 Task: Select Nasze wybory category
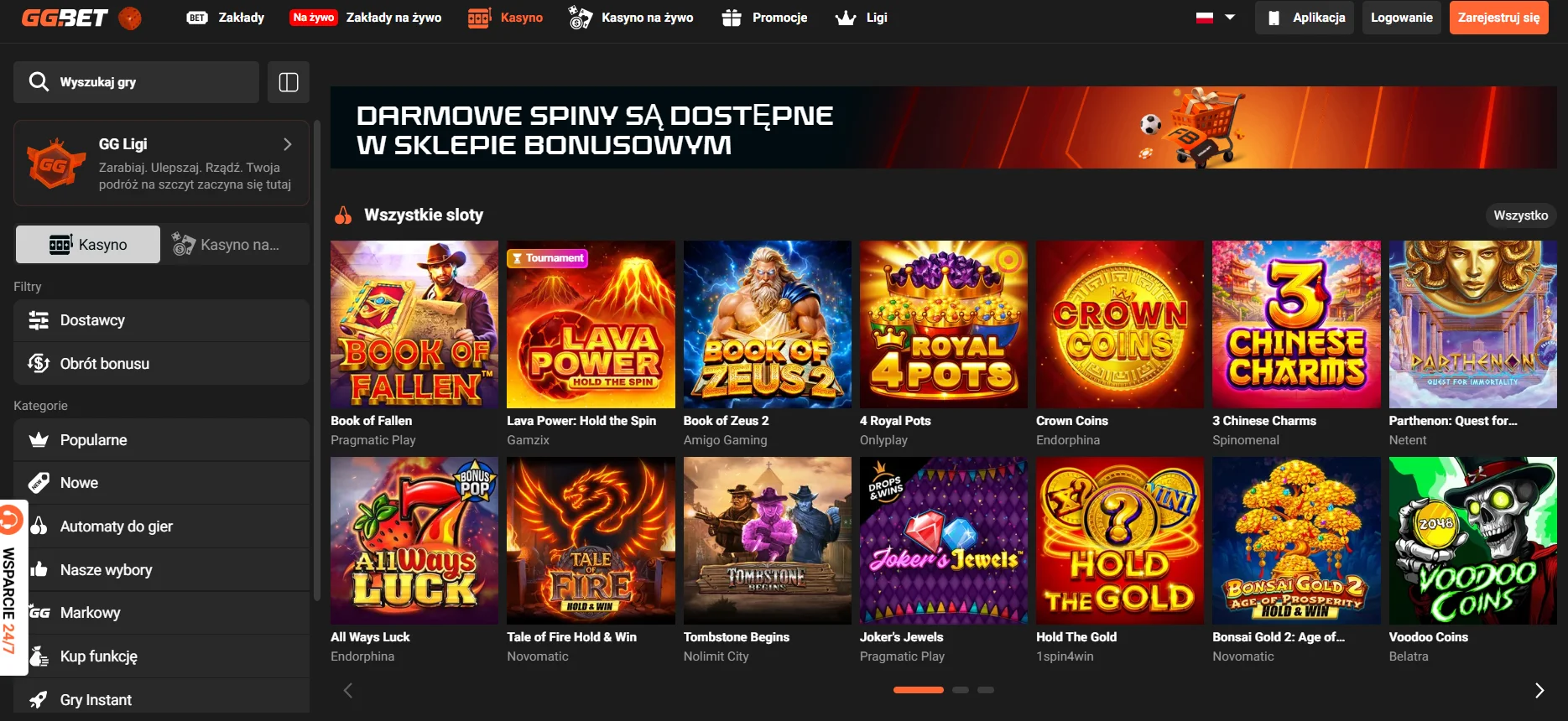[161, 570]
